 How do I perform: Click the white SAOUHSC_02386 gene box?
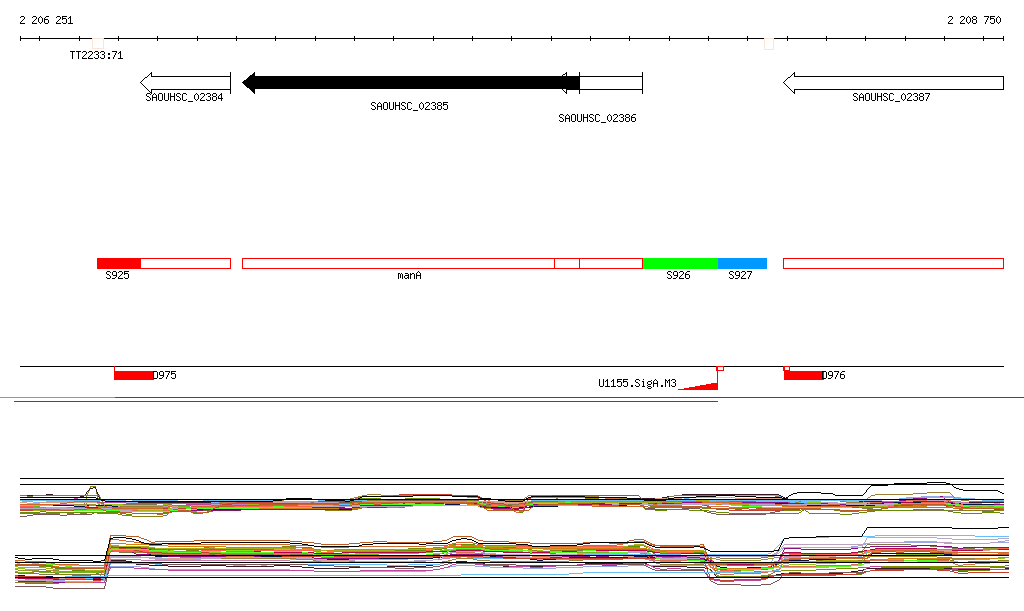(611, 83)
